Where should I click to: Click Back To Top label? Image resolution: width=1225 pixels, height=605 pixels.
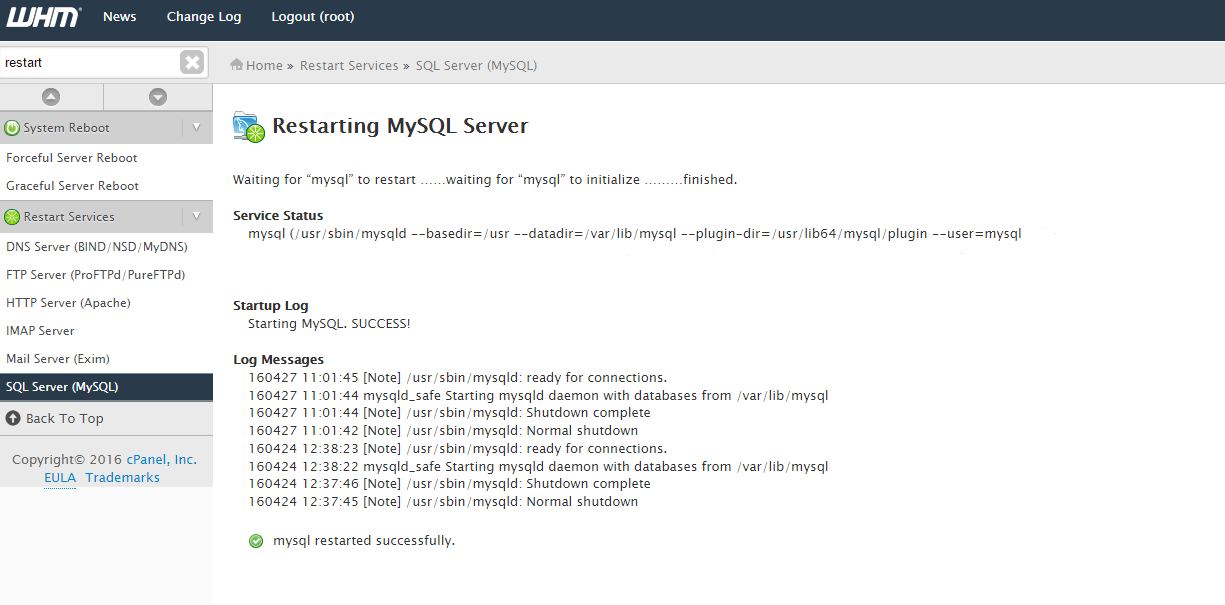coord(65,418)
